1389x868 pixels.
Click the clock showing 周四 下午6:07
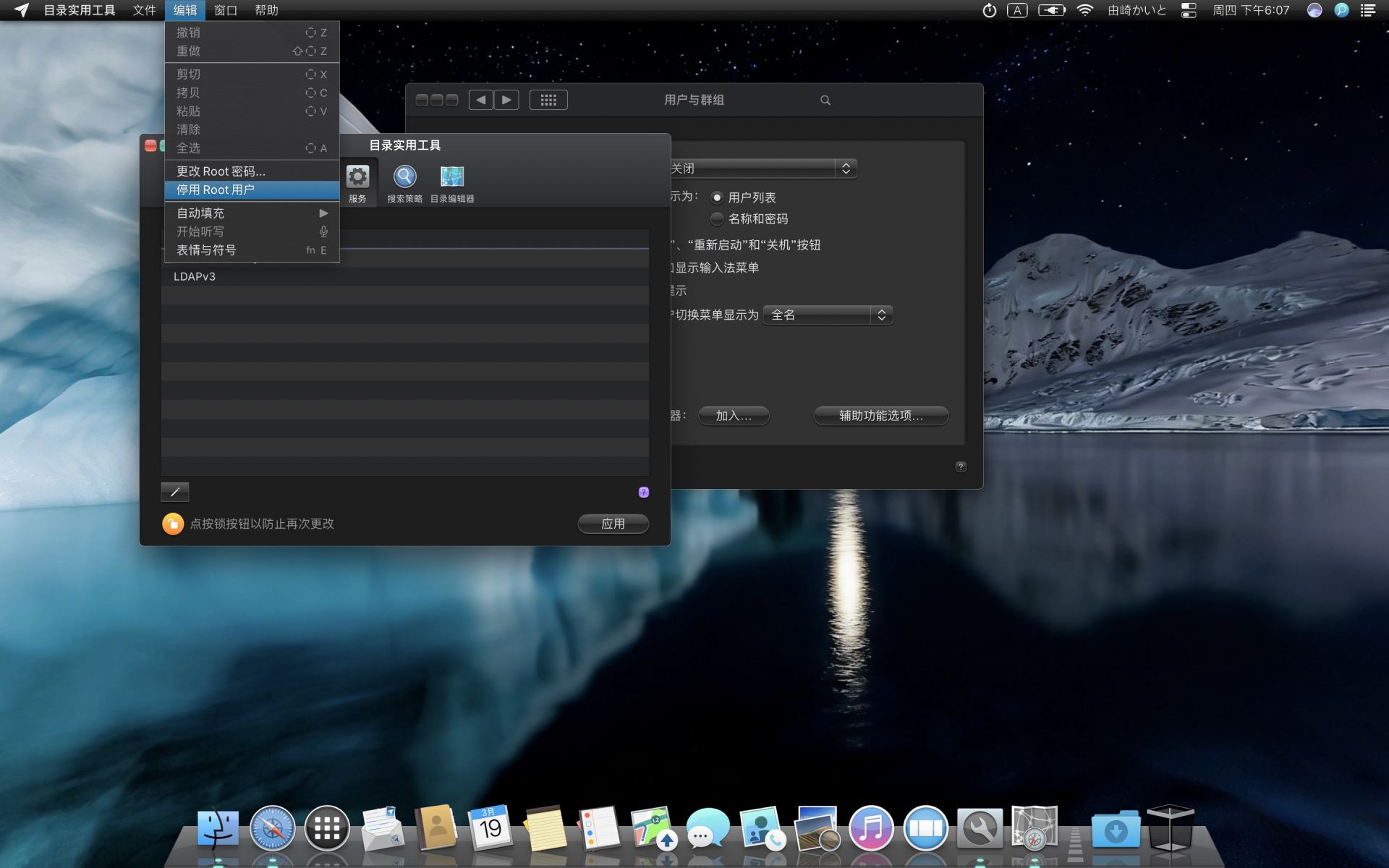(x=1251, y=10)
